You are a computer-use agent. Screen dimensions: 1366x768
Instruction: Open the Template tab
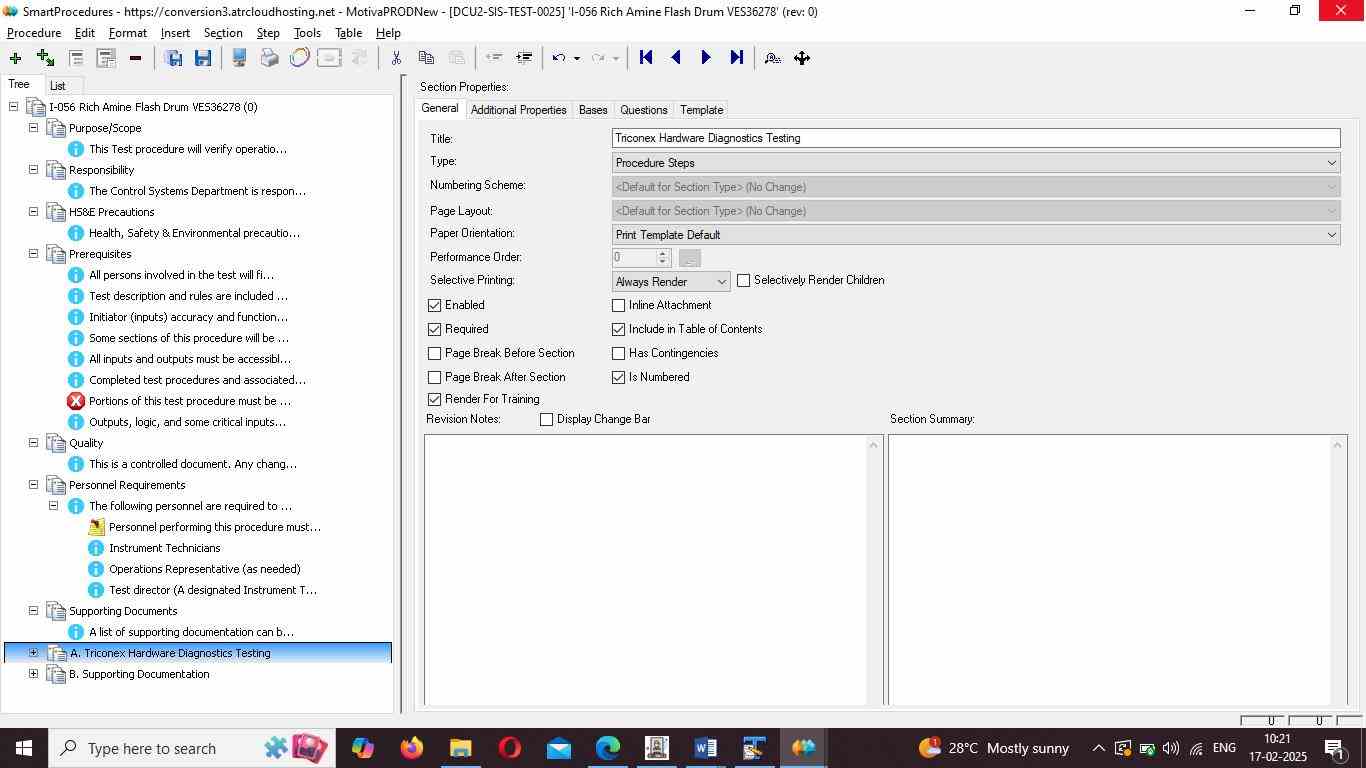point(701,110)
